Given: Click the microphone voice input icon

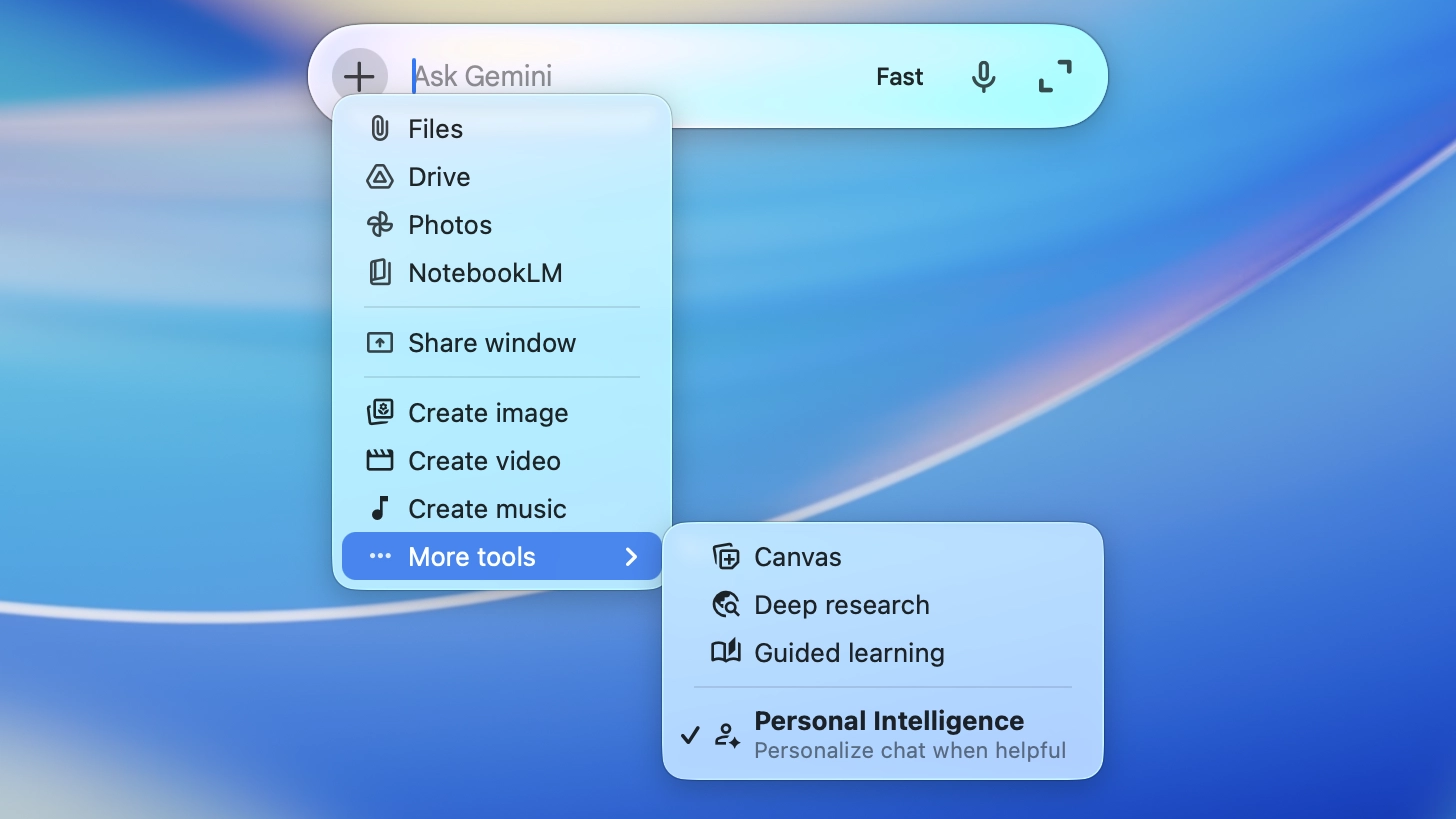Looking at the screenshot, I should coord(983,77).
